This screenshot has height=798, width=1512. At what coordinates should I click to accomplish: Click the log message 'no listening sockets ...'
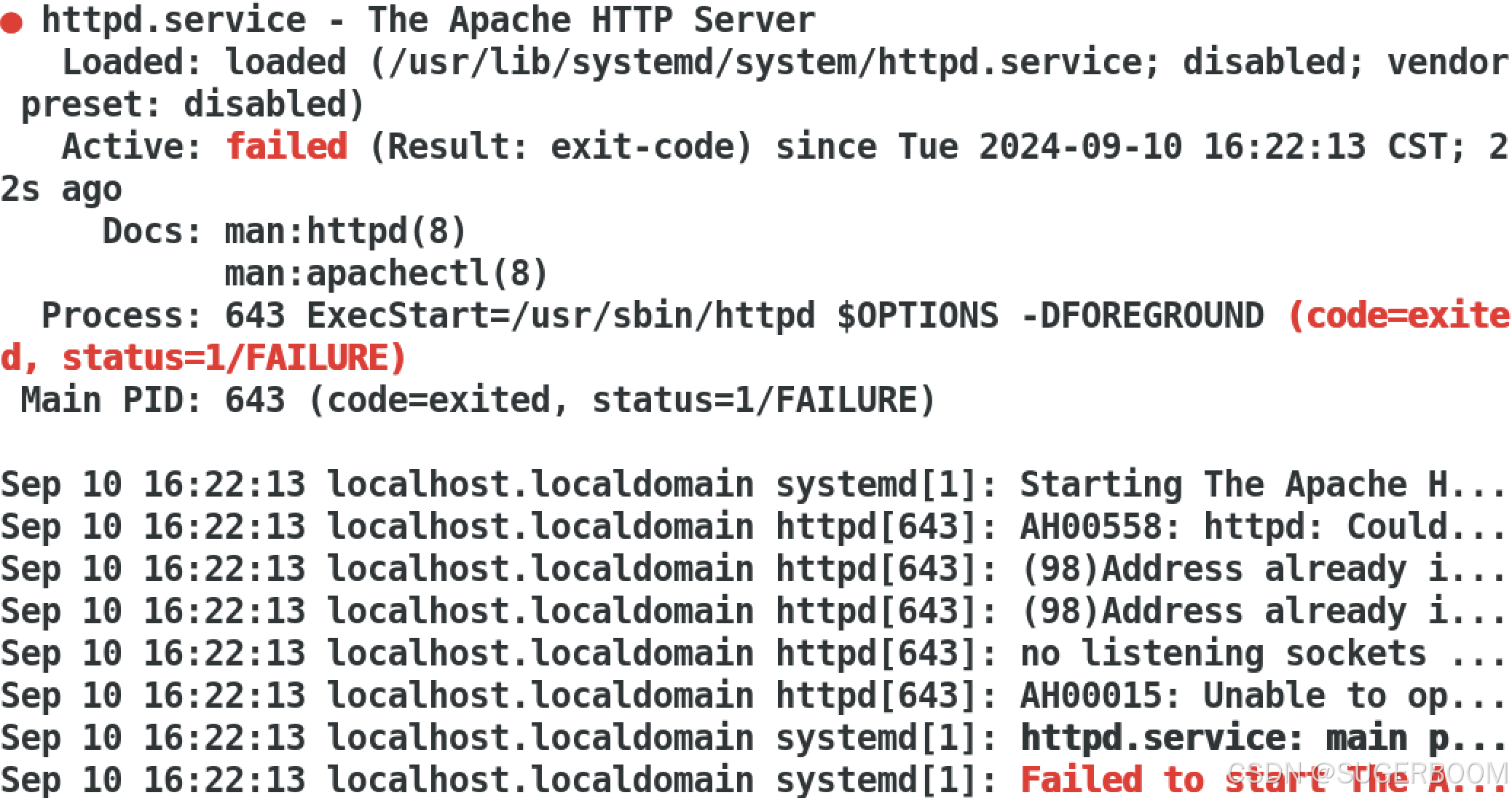[1262, 654]
